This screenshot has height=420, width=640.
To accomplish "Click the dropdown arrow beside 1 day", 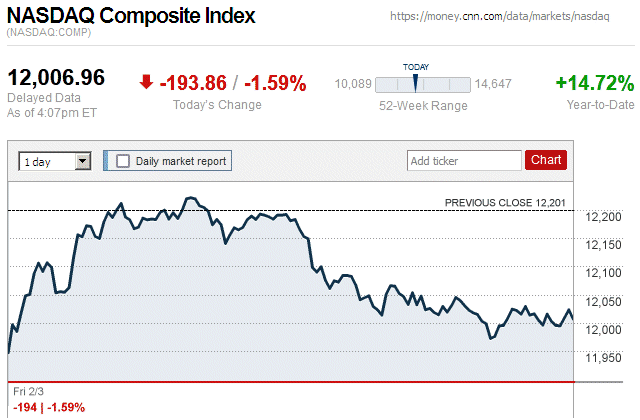I will point(83,160).
